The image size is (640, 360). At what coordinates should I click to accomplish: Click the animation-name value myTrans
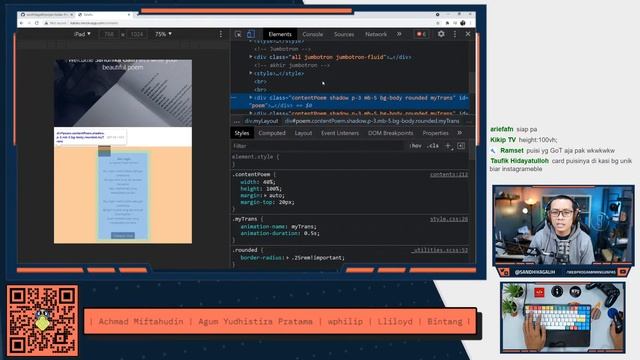(302, 227)
